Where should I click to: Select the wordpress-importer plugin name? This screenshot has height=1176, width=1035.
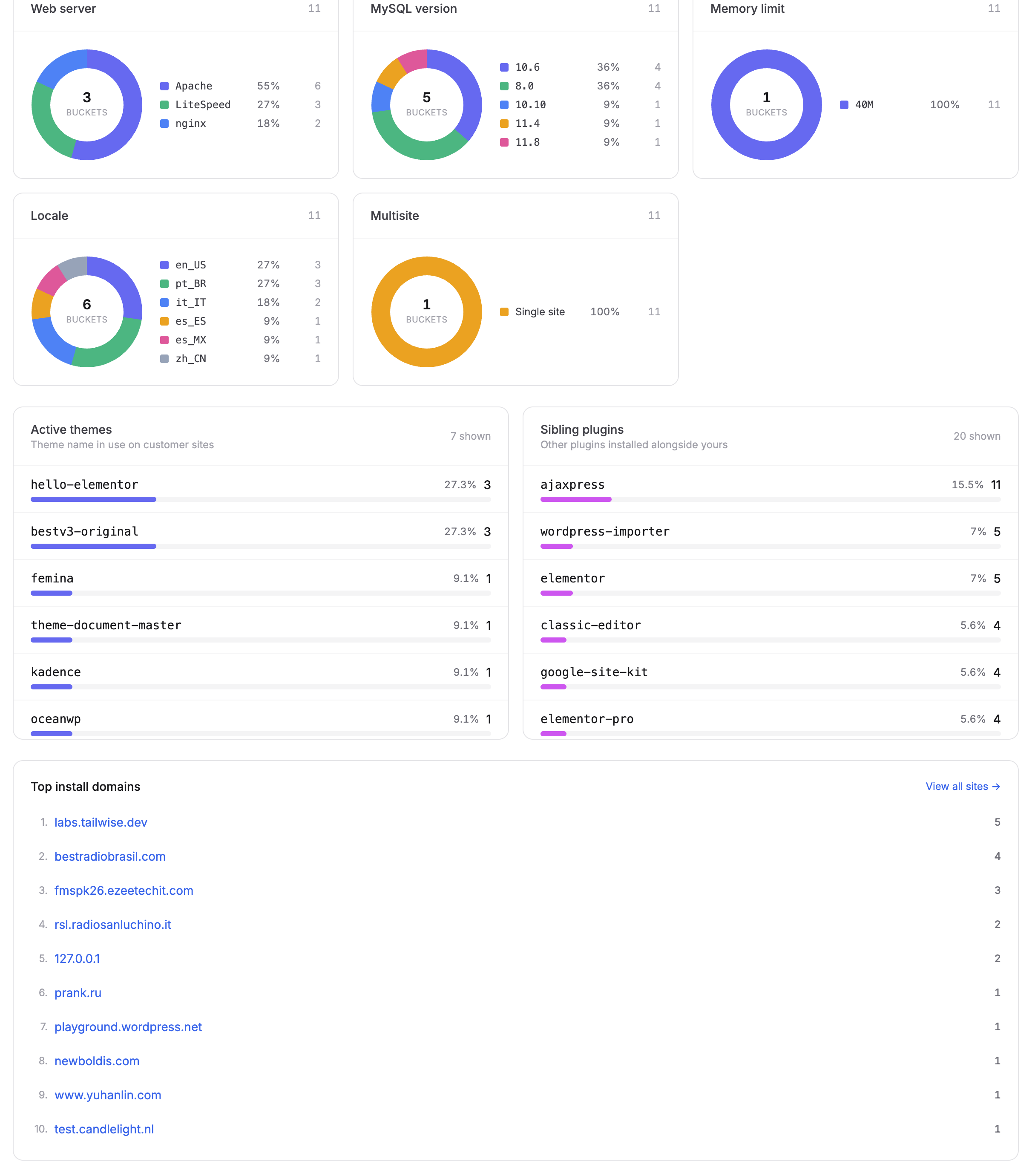pyautogui.click(x=605, y=532)
